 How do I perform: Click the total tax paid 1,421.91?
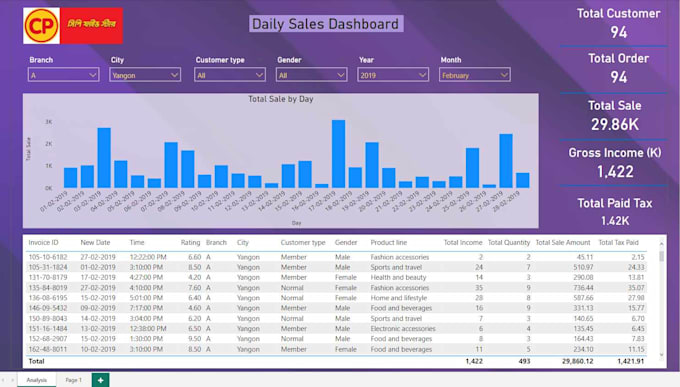point(631,361)
